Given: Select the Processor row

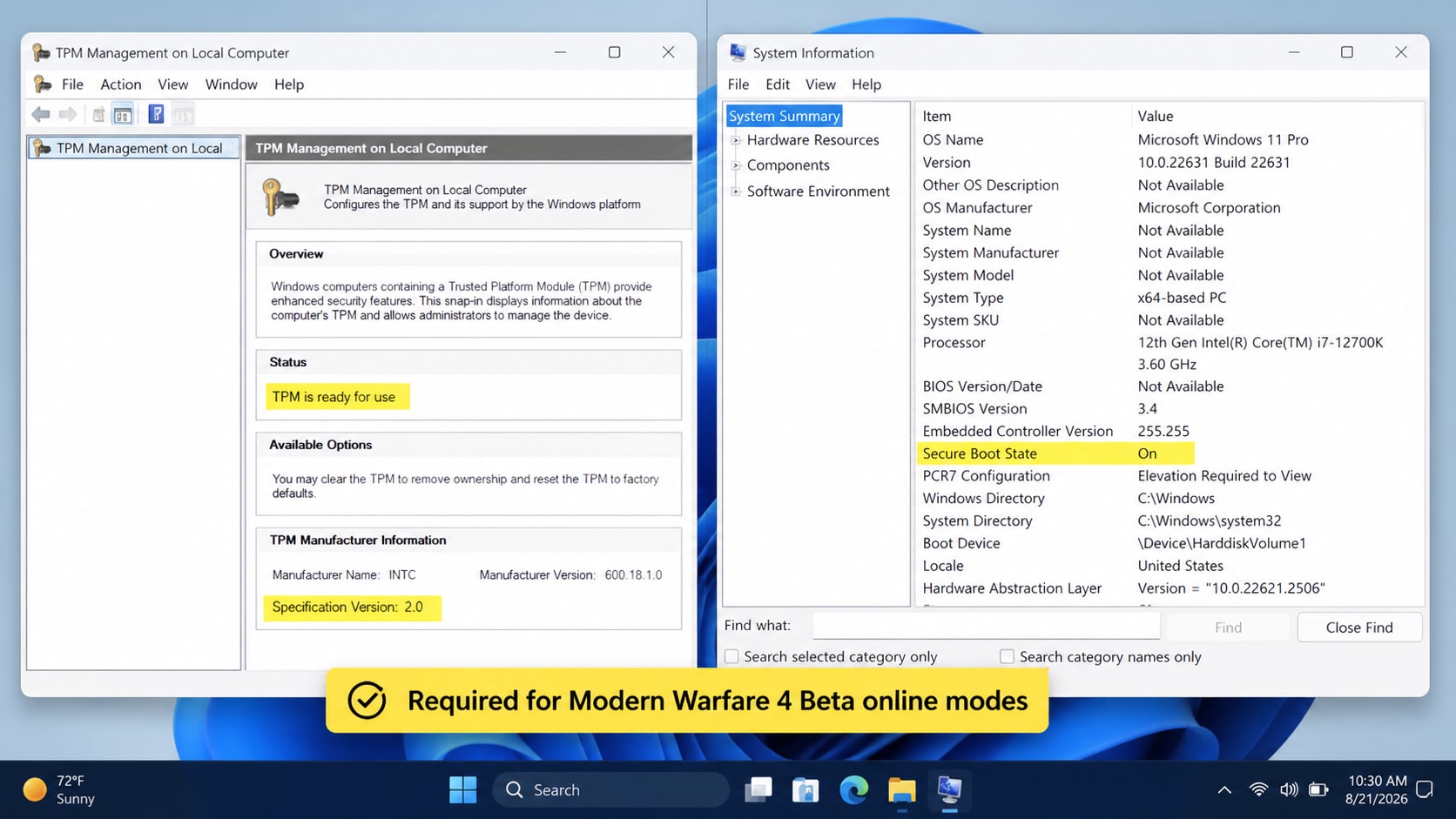Looking at the screenshot, I should coord(1169,353).
